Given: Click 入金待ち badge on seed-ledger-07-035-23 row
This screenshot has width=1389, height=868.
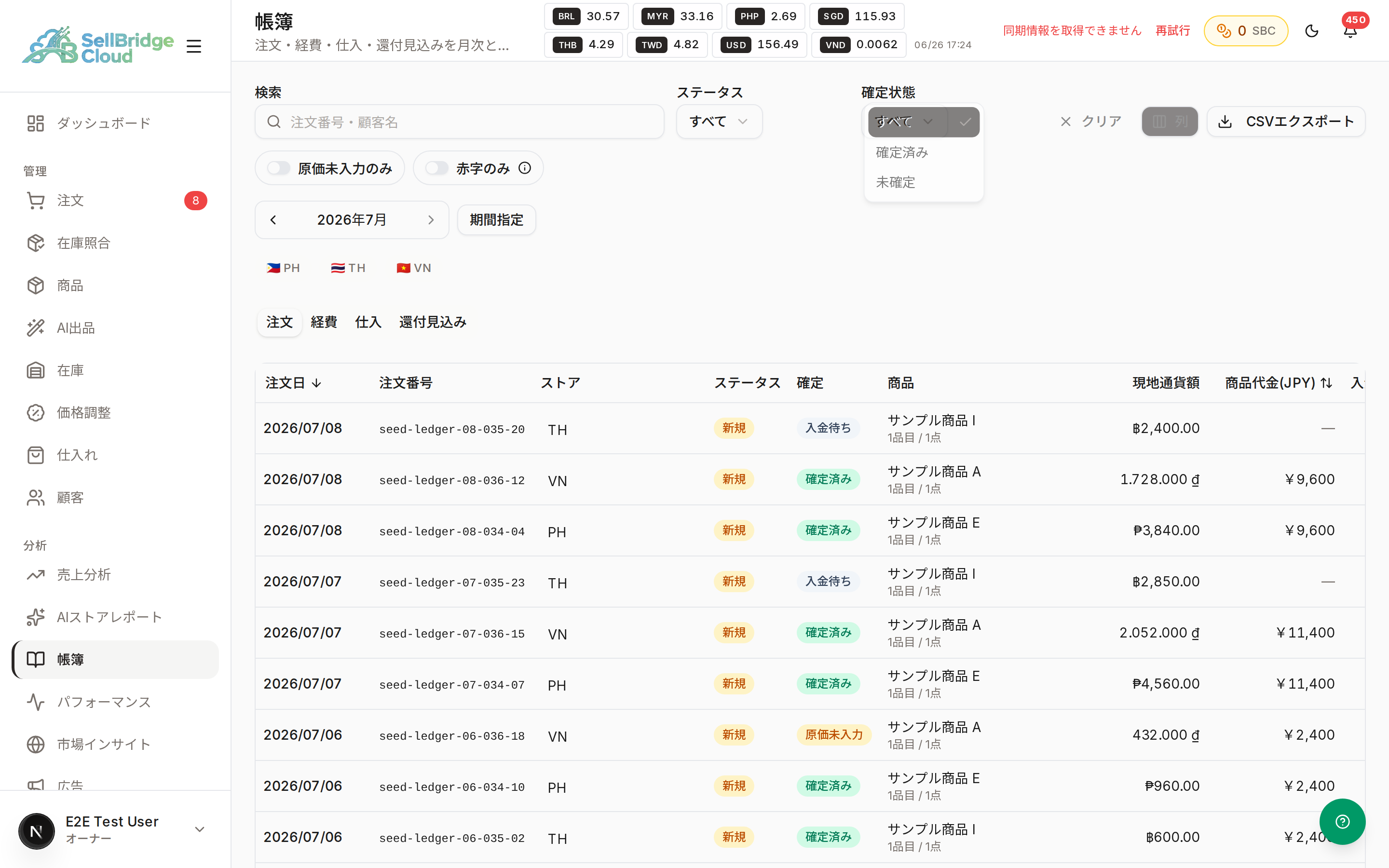Looking at the screenshot, I should [828, 582].
